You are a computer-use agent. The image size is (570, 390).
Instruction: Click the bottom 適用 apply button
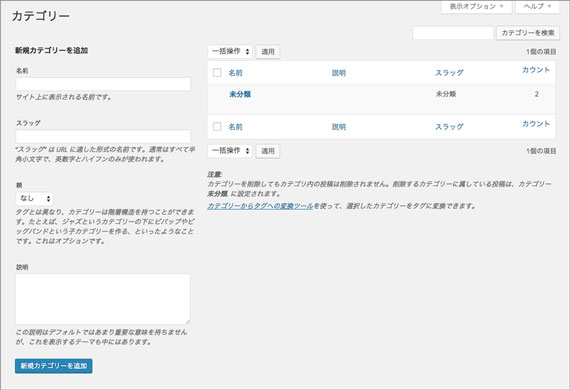coord(268,151)
